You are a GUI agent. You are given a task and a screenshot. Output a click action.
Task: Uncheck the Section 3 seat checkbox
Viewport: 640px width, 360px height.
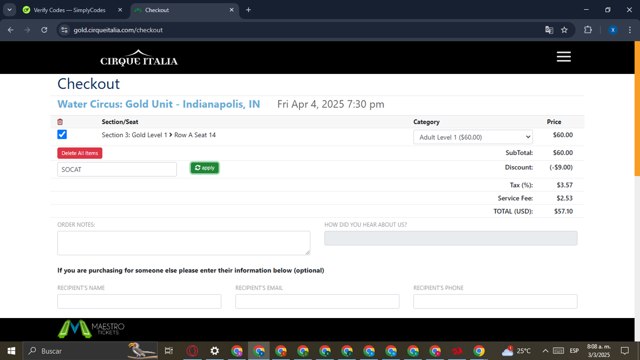(62, 134)
